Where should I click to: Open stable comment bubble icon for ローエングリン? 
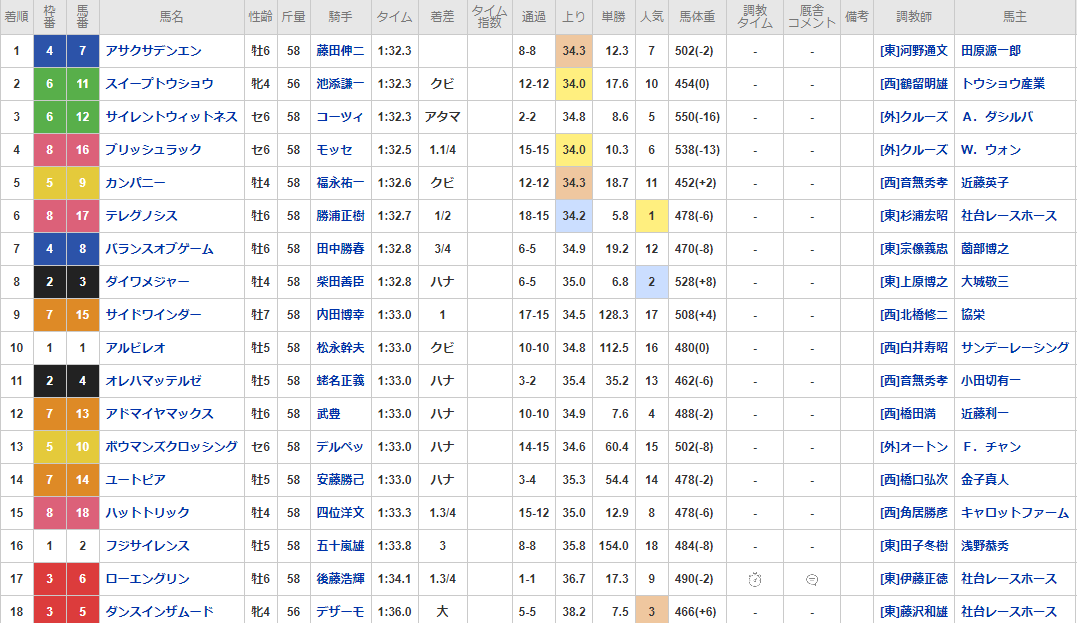pos(812,579)
